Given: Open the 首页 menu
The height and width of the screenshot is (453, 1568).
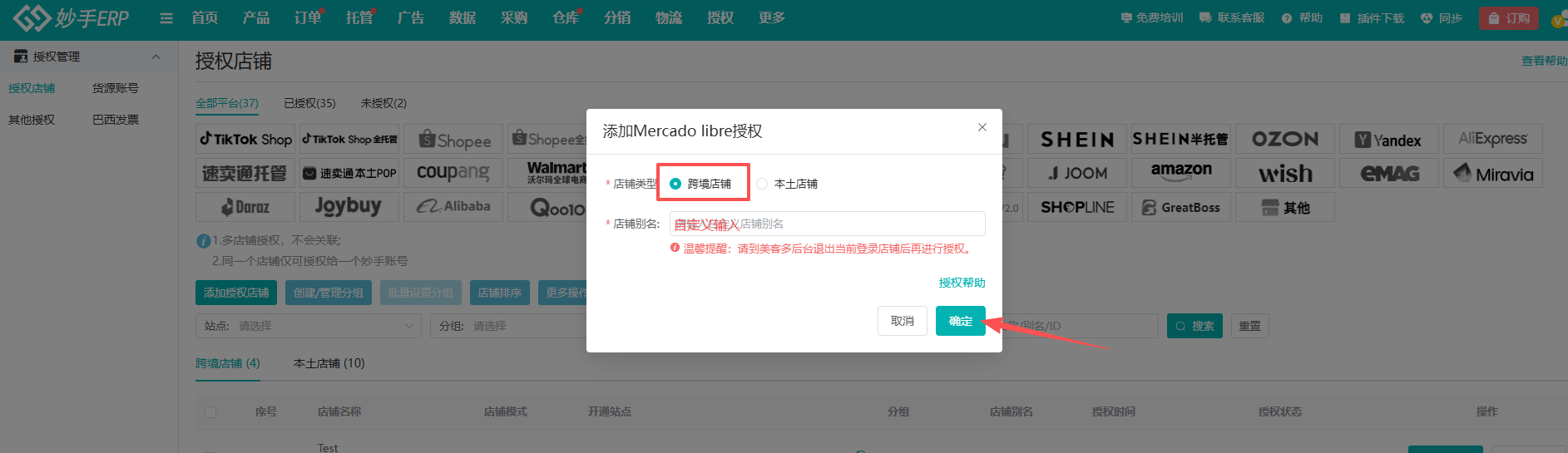Looking at the screenshot, I should click(205, 17).
